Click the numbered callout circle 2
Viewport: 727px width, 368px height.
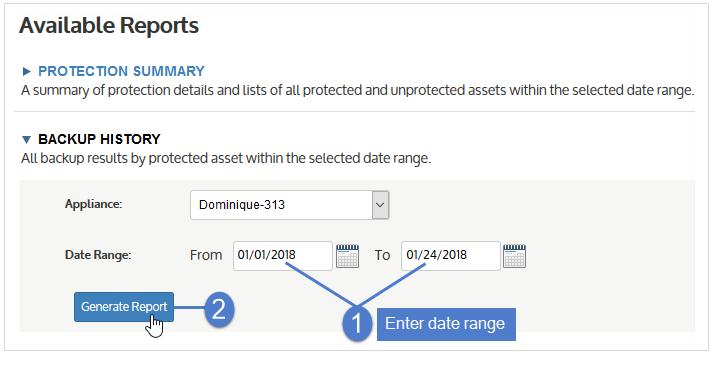pyautogui.click(x=219, y=308)
